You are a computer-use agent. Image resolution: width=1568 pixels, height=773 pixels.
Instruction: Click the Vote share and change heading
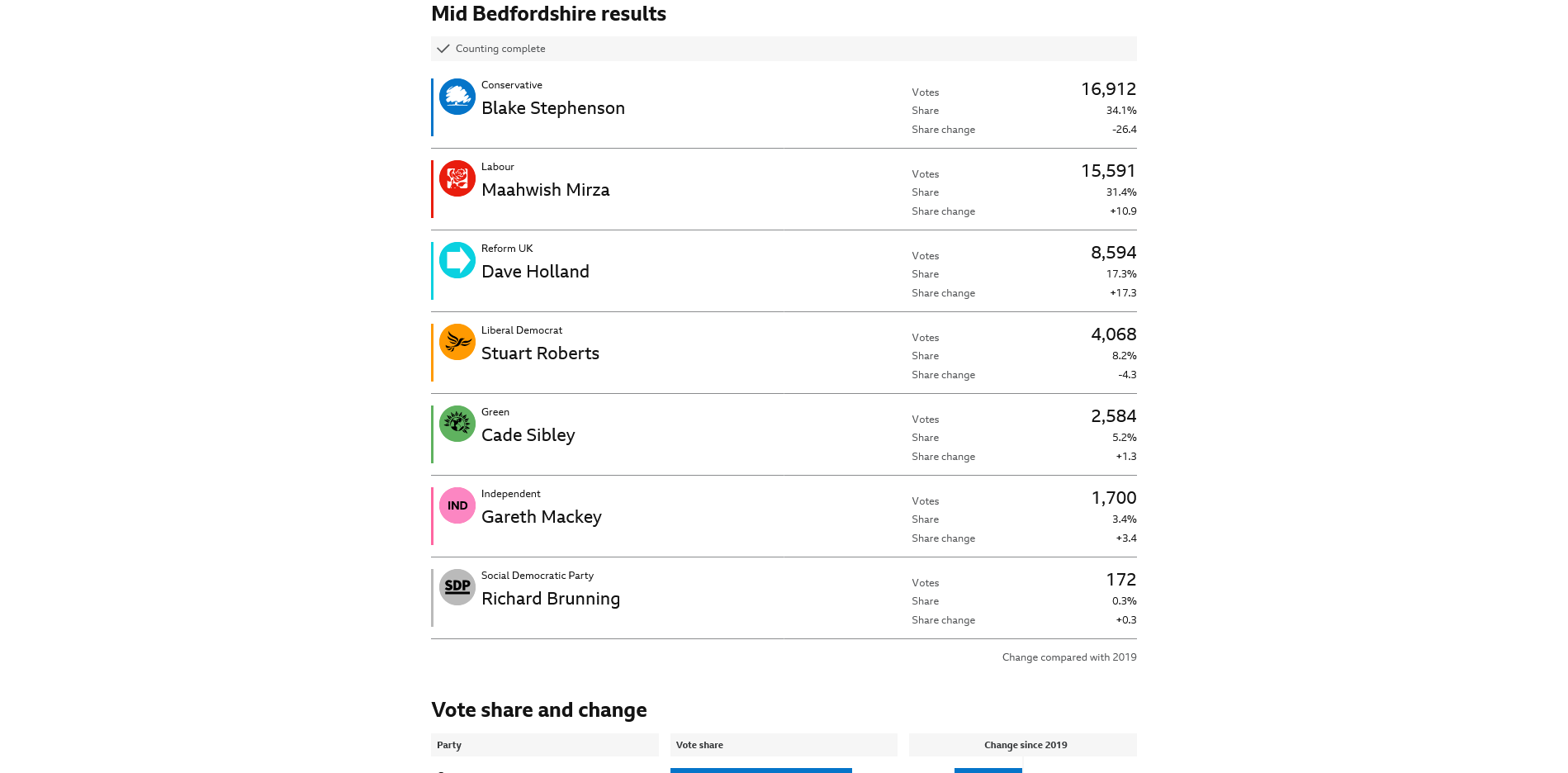pyautogui.click(x=539, y=710)
